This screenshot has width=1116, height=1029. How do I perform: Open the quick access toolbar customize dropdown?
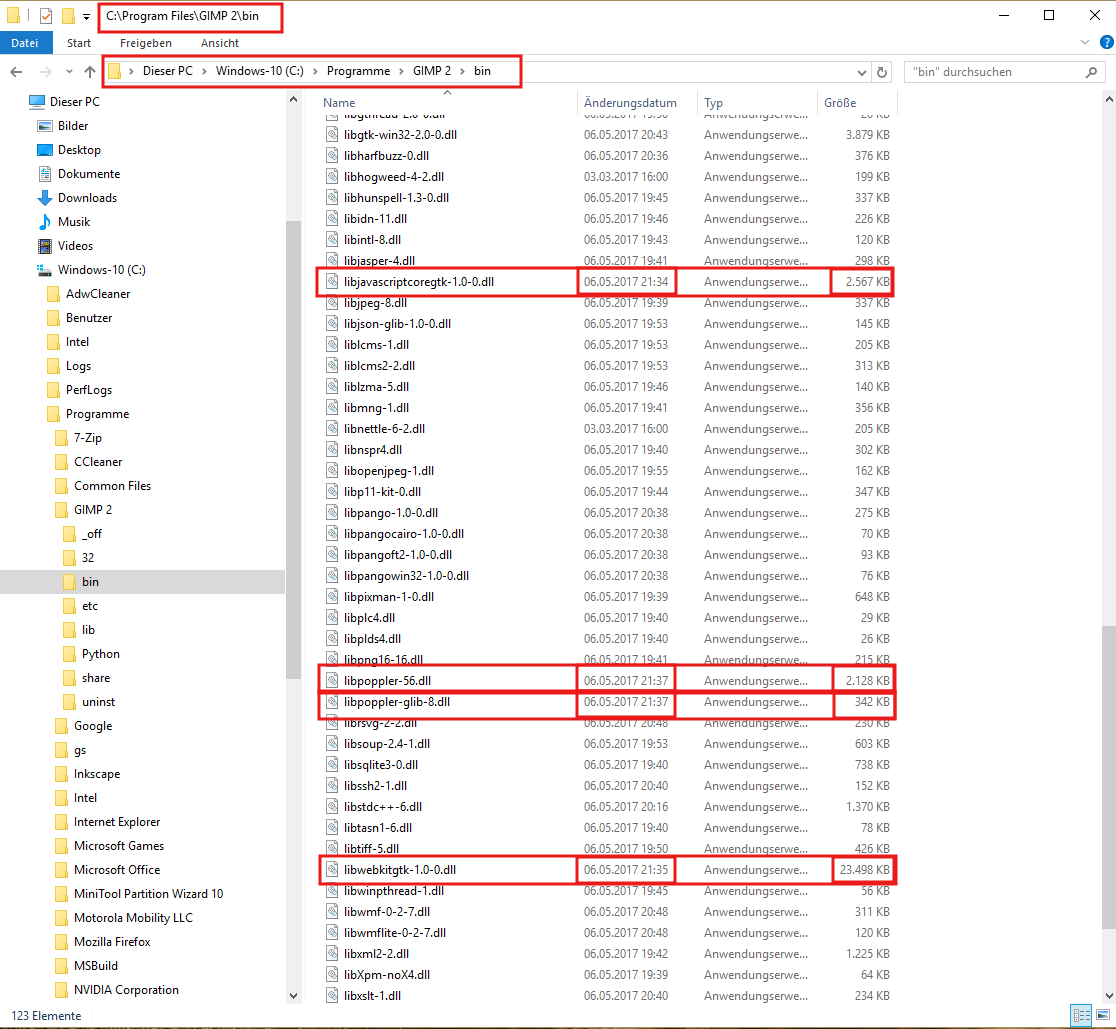[86, 16]
